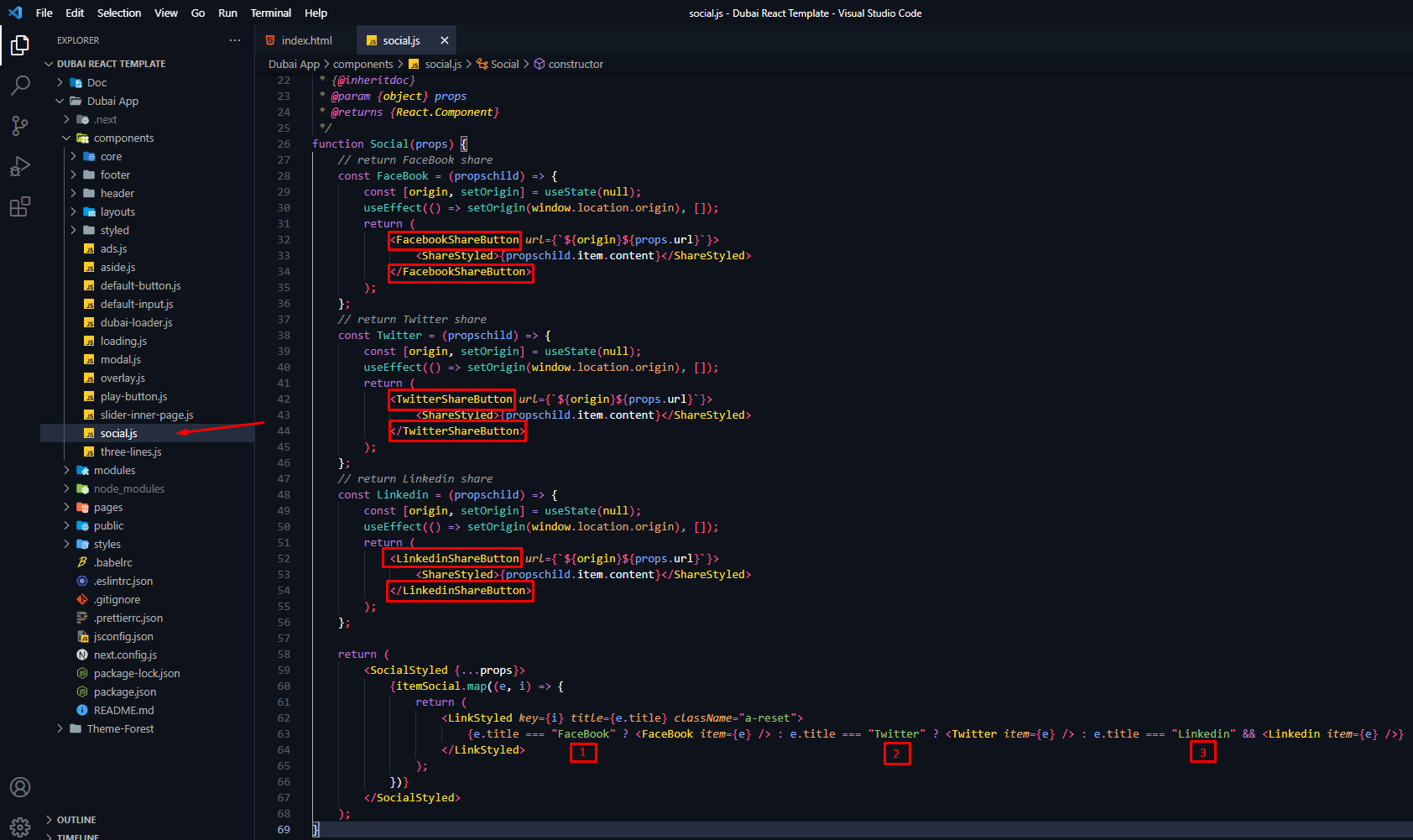Open Manage gear icon
The image size is (1413, 840).
coord(20,827)
